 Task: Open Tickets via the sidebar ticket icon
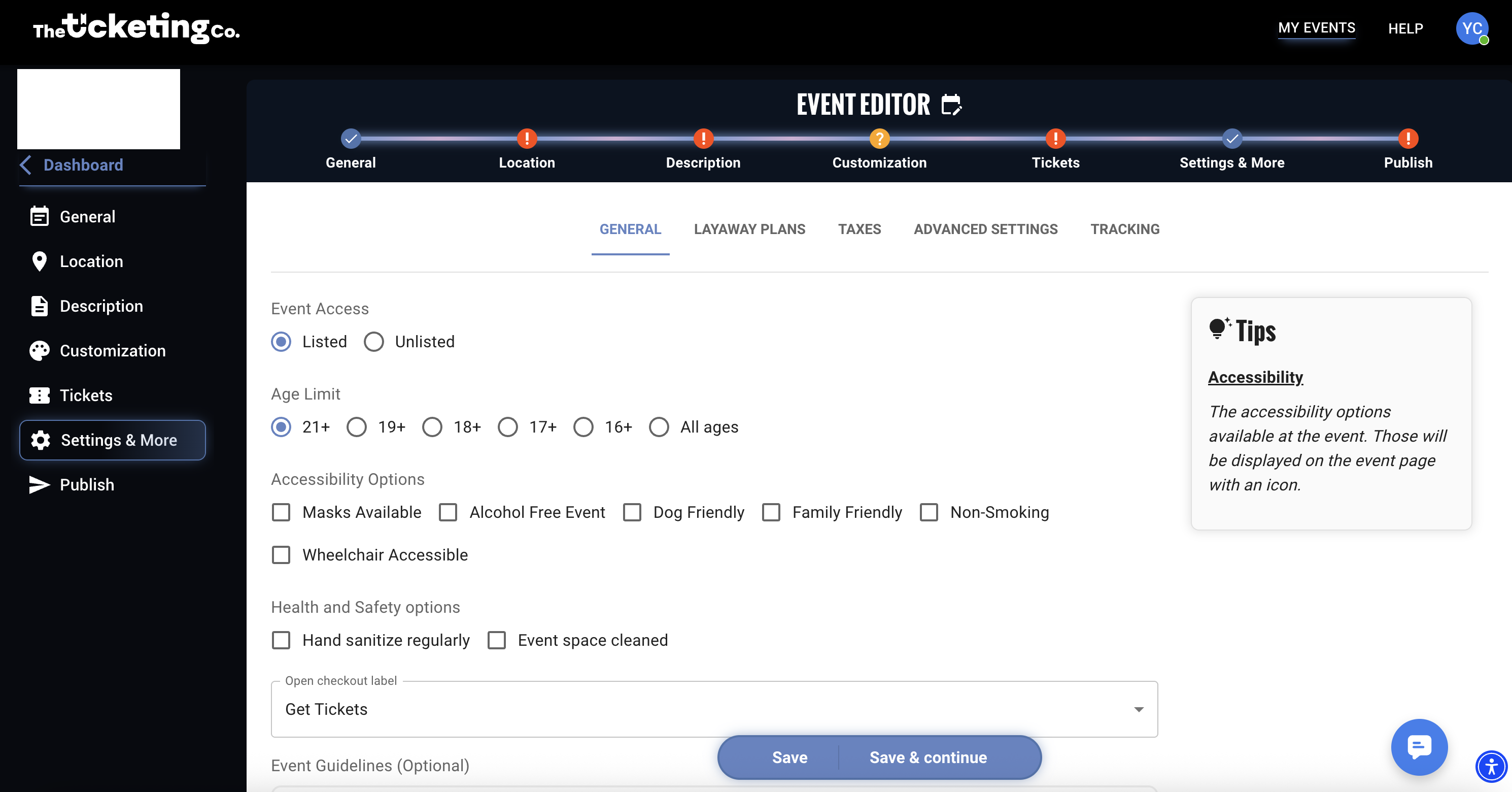(x=40, y=395)
